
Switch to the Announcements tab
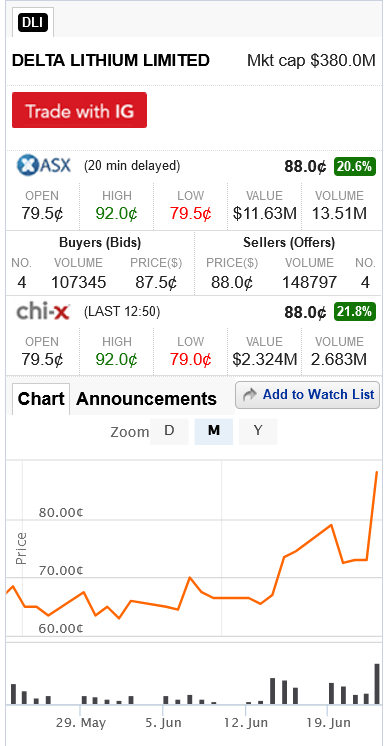[146, 399]
